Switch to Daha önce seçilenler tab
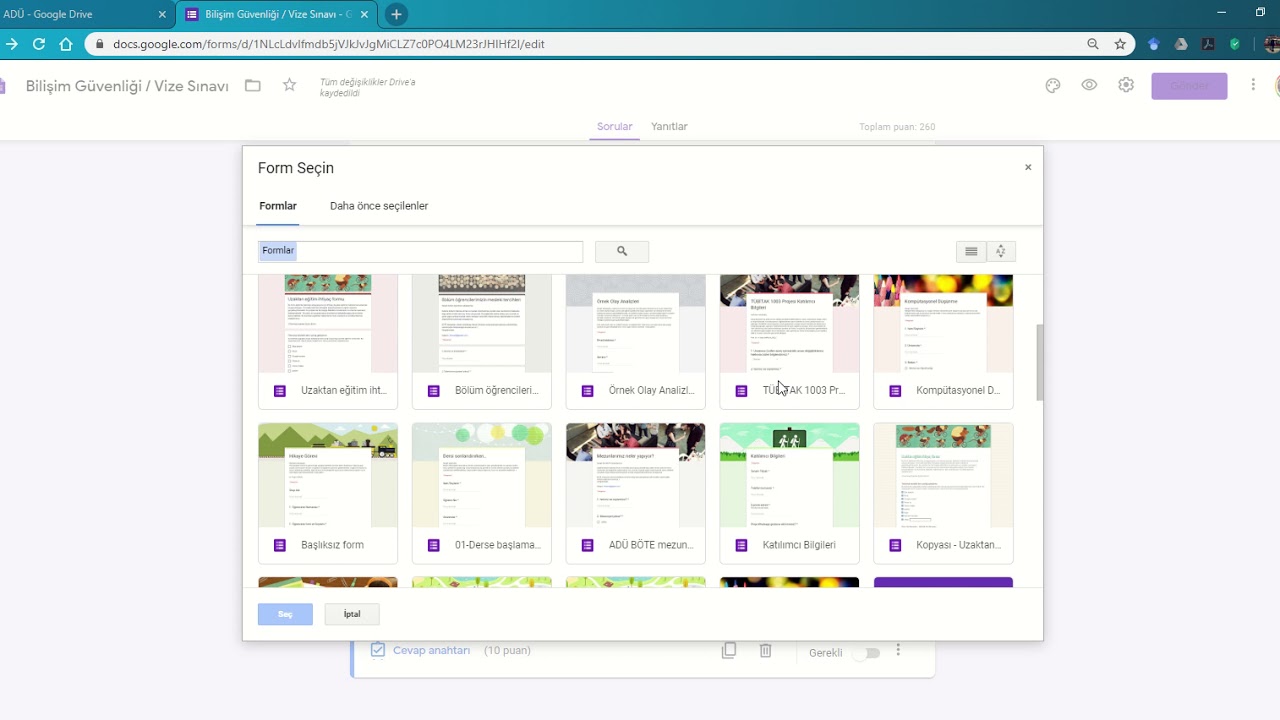The width and height of the screenshot is (1280, 720). pyautogui.click(x=379, y=206)
